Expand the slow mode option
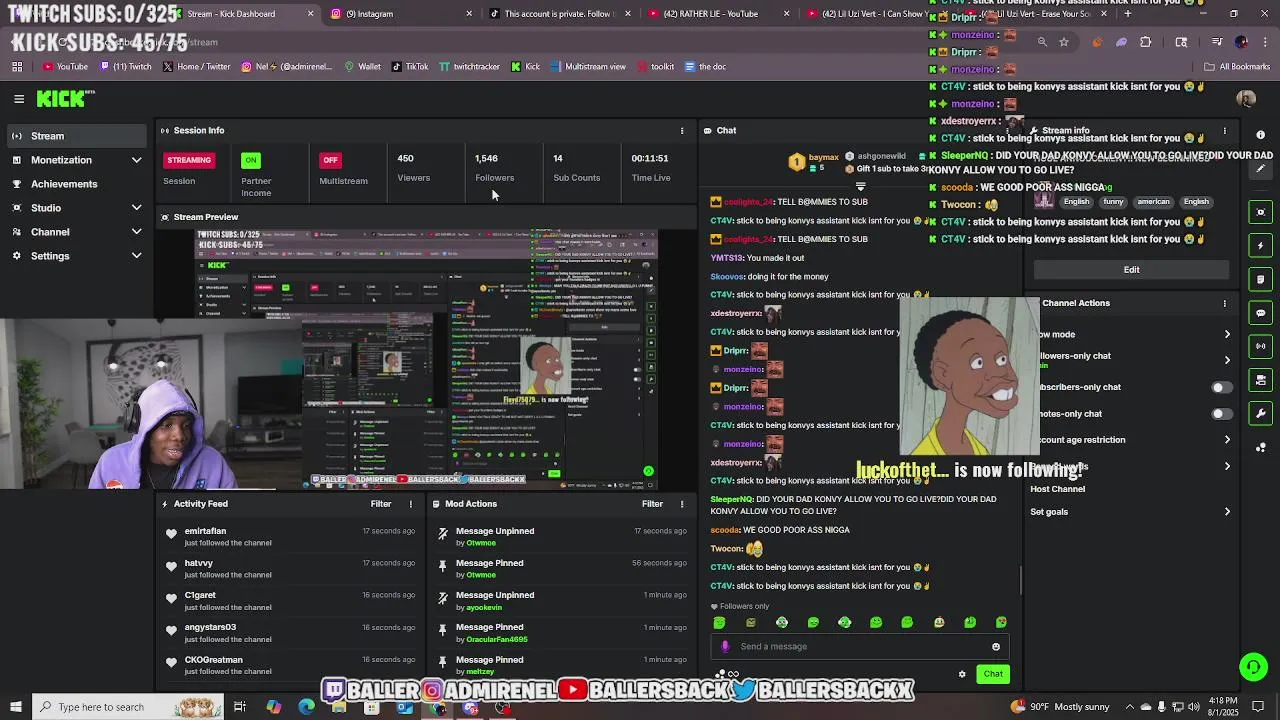Viewport: 1280px width, 720px height. [x=1227, y=335]
